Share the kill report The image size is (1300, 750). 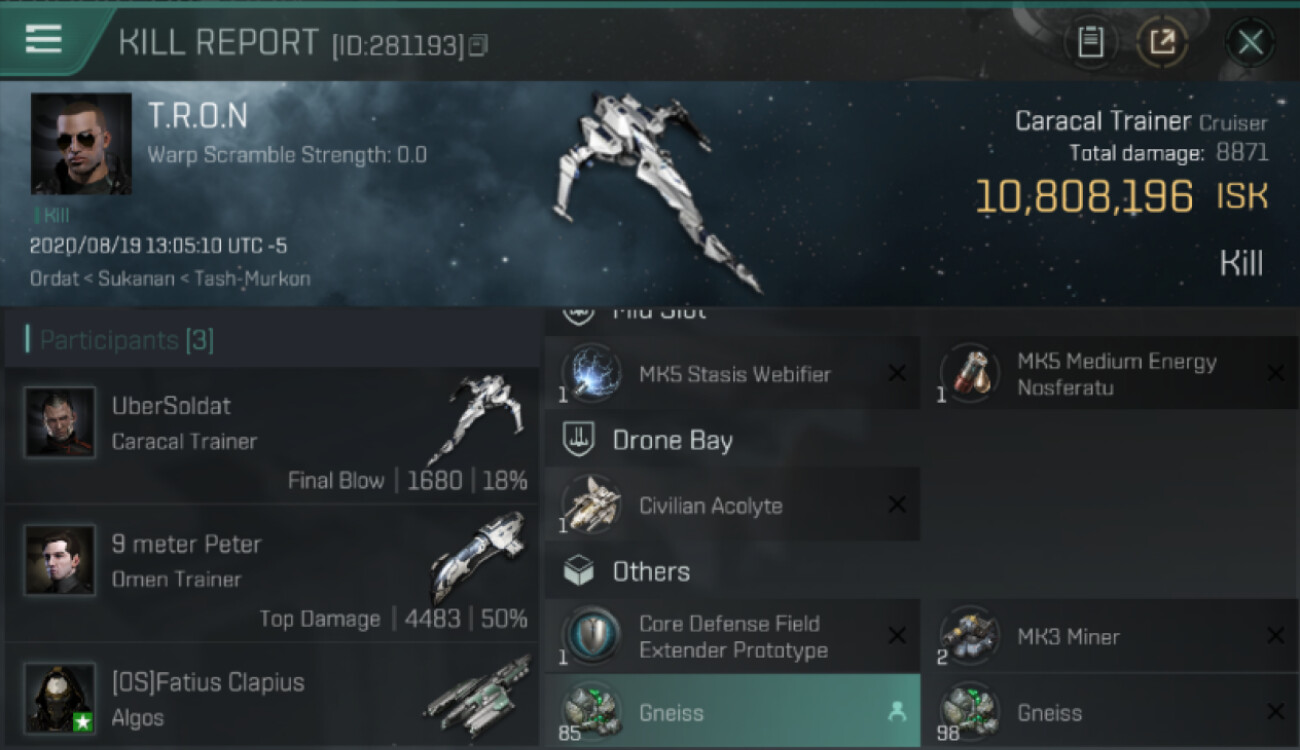(1161, 43)
